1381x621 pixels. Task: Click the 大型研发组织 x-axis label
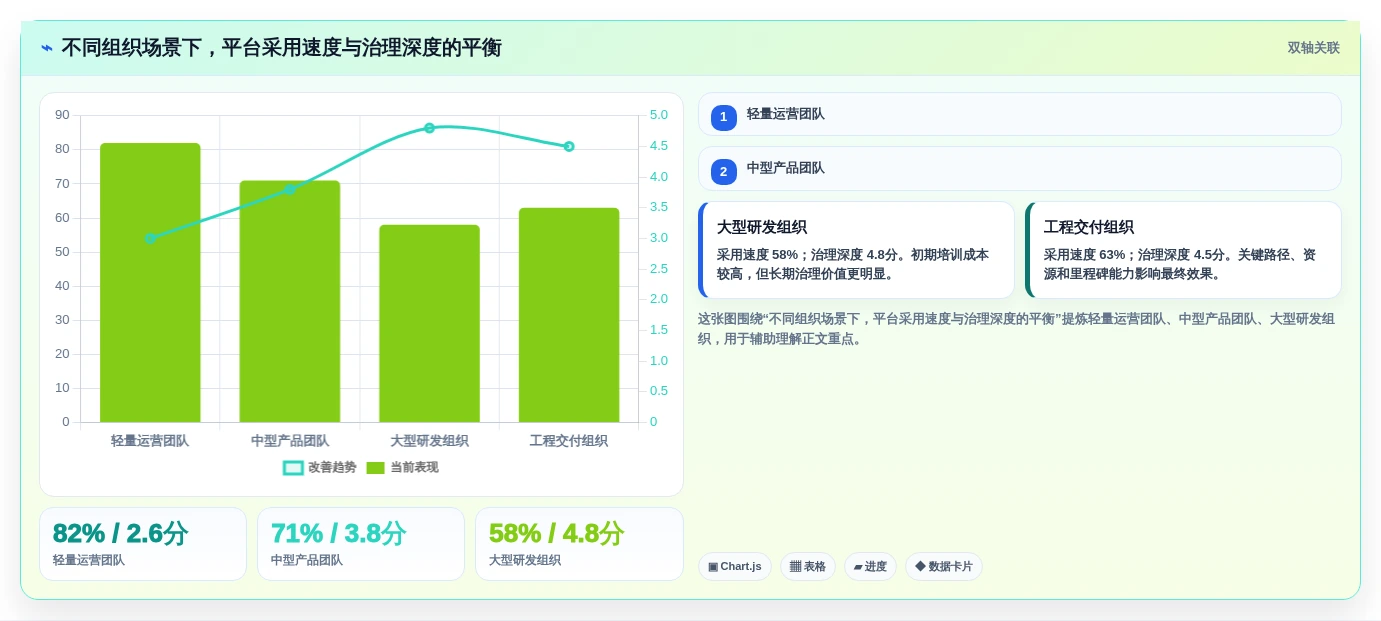click(429, 441)
